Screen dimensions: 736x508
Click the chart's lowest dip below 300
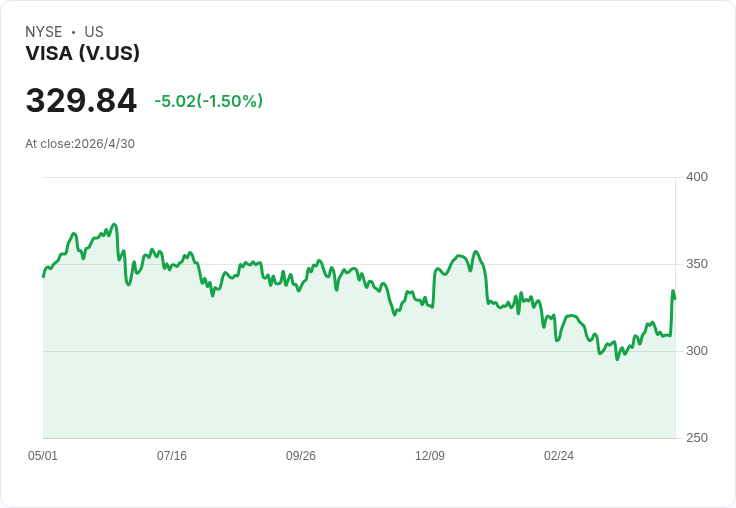(617, 359)
